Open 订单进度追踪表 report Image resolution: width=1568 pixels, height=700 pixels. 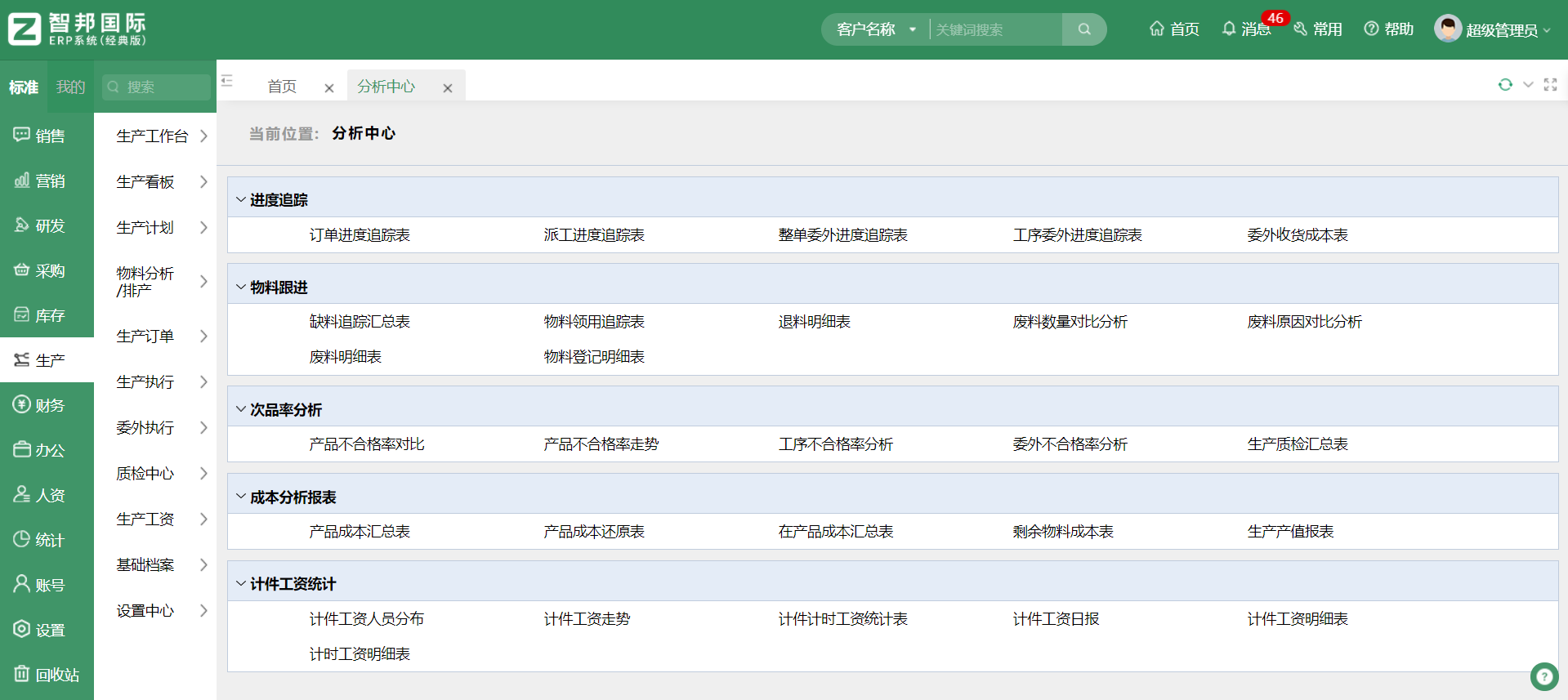point(360,235)
